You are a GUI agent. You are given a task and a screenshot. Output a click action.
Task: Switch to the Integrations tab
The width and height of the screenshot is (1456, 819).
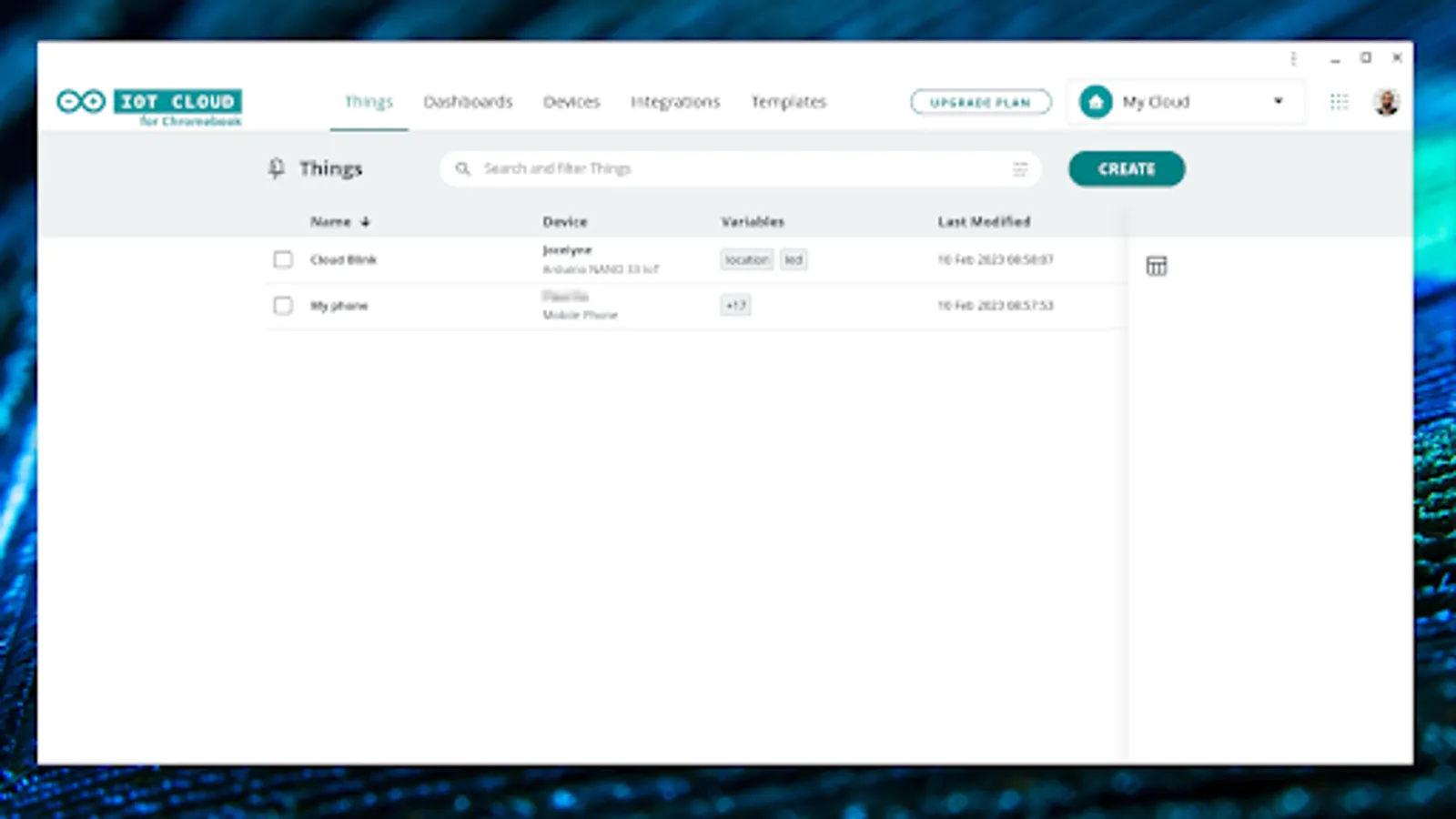pos(675,102)
